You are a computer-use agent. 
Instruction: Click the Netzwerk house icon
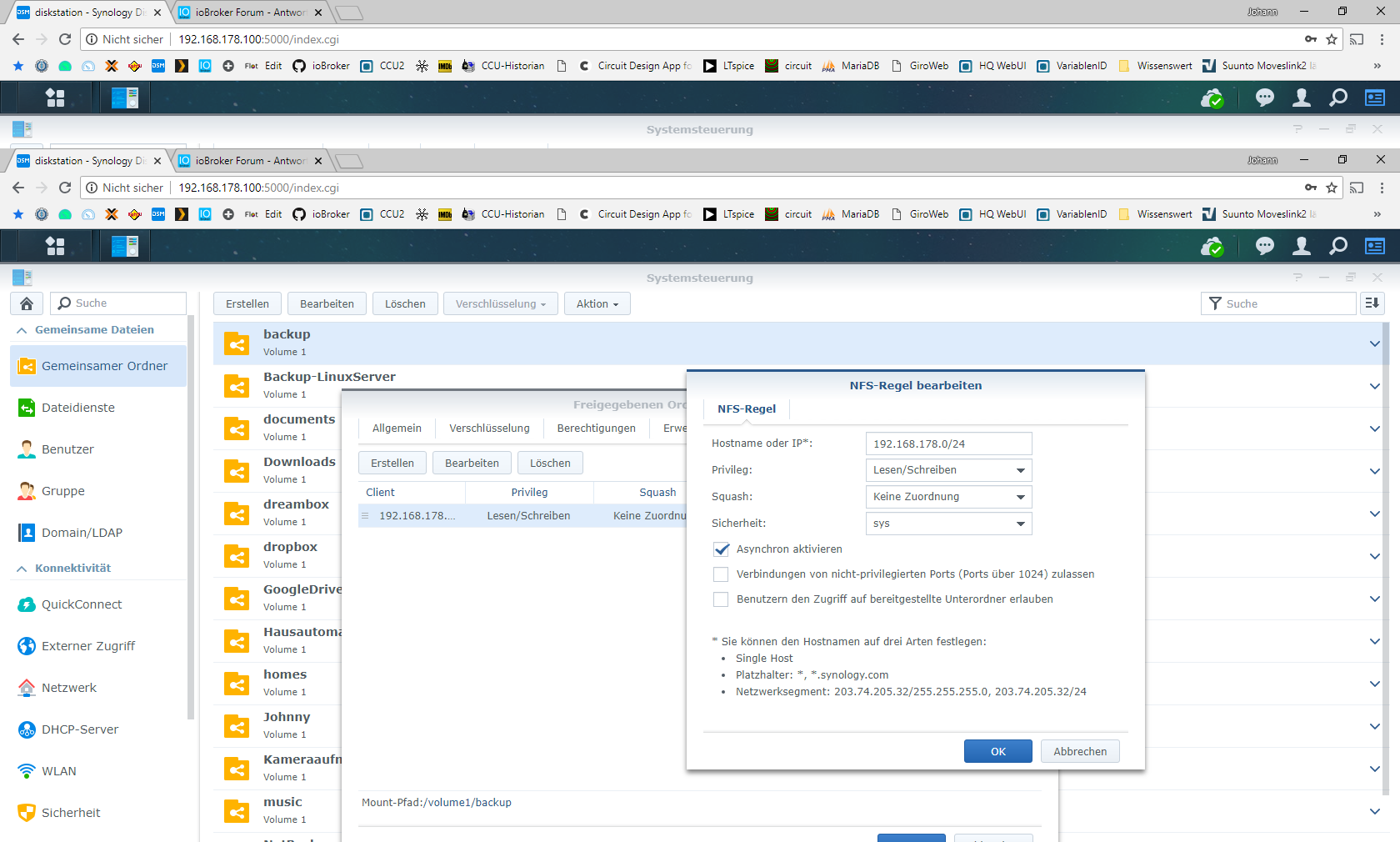click(27, 688)
